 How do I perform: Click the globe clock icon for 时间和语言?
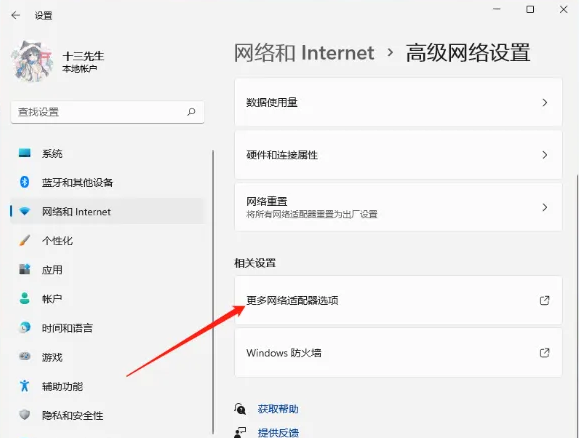pyautogui.click(x=24, y=328)
